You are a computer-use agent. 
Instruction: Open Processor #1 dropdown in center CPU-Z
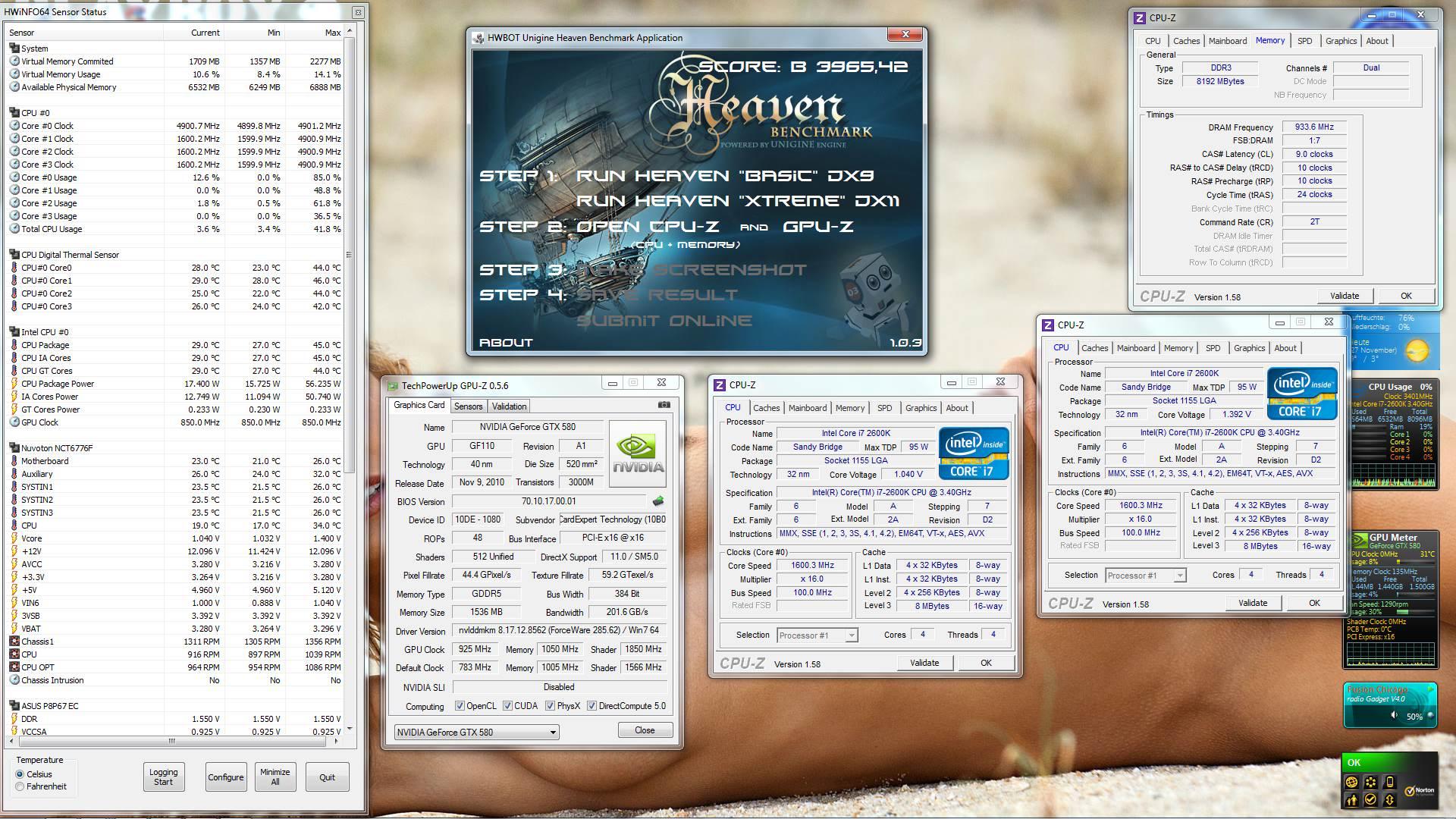click(817, 635)
